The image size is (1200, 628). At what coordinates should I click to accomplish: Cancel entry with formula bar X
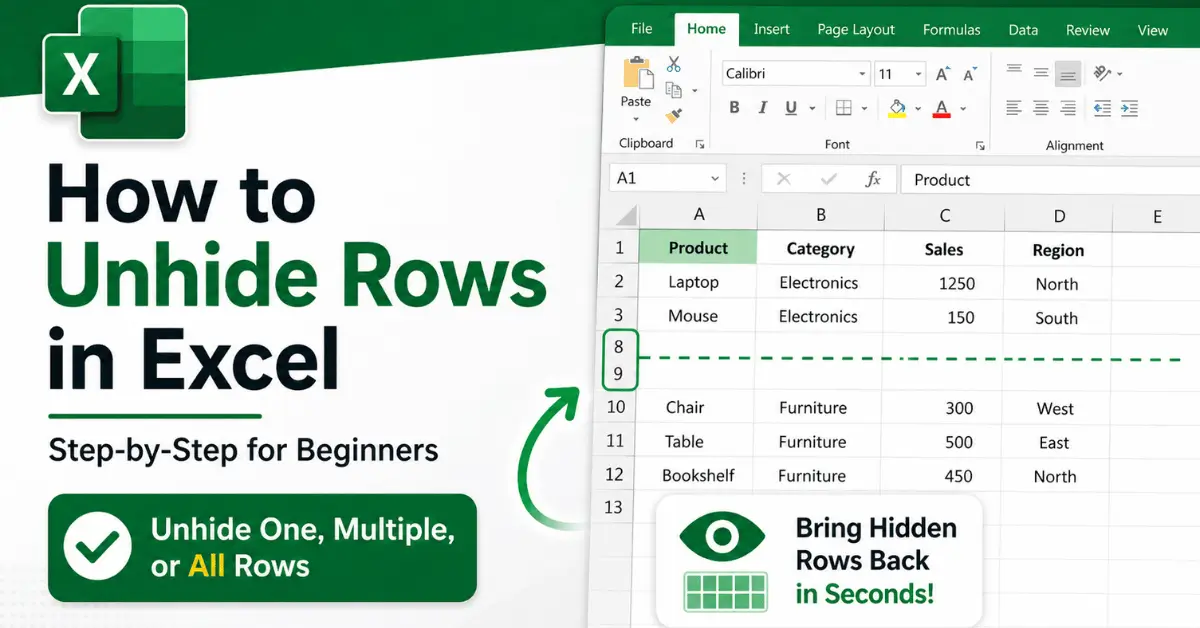[783, 179]
